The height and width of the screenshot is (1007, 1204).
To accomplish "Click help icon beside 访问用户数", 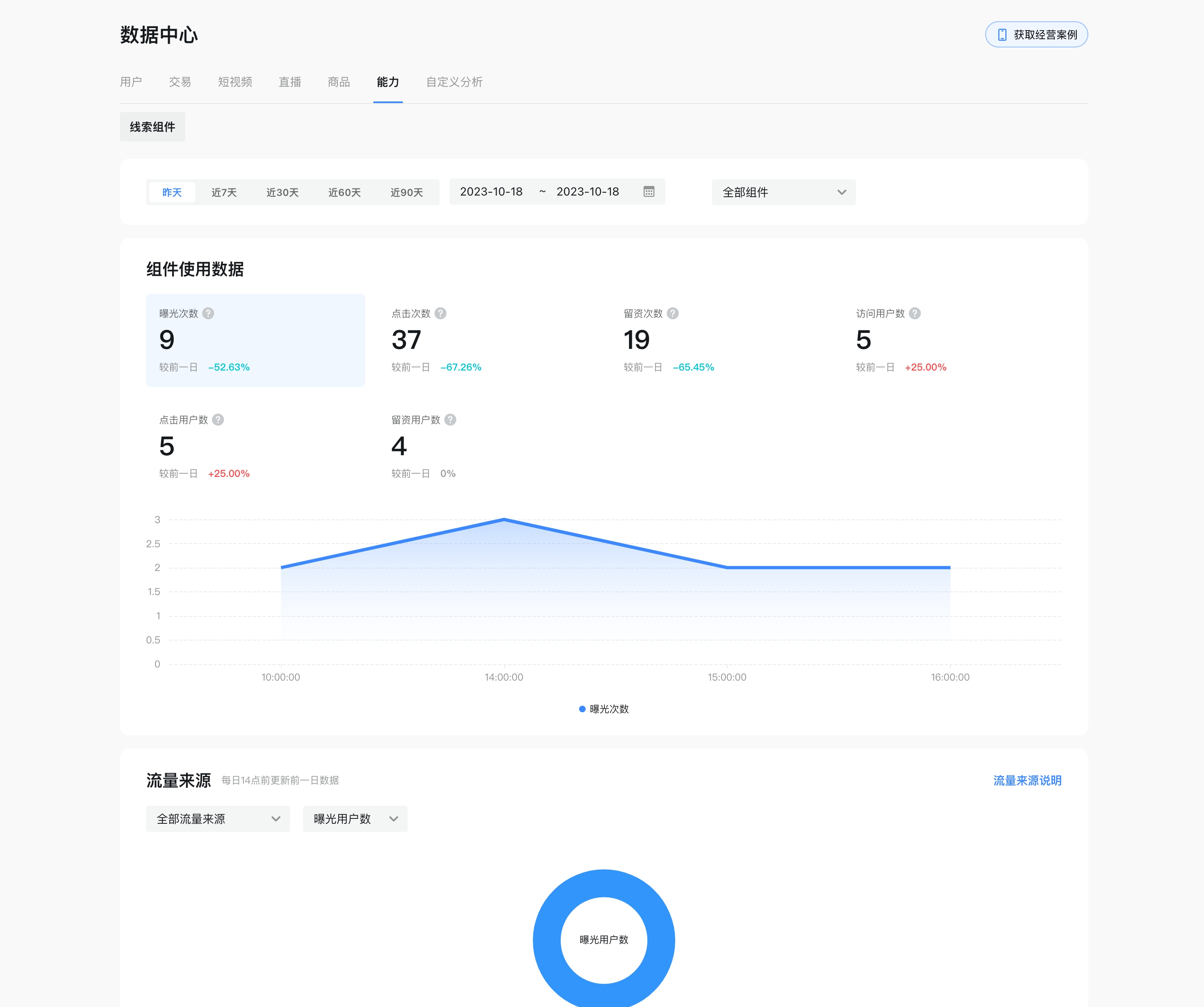I will (915, 313).
